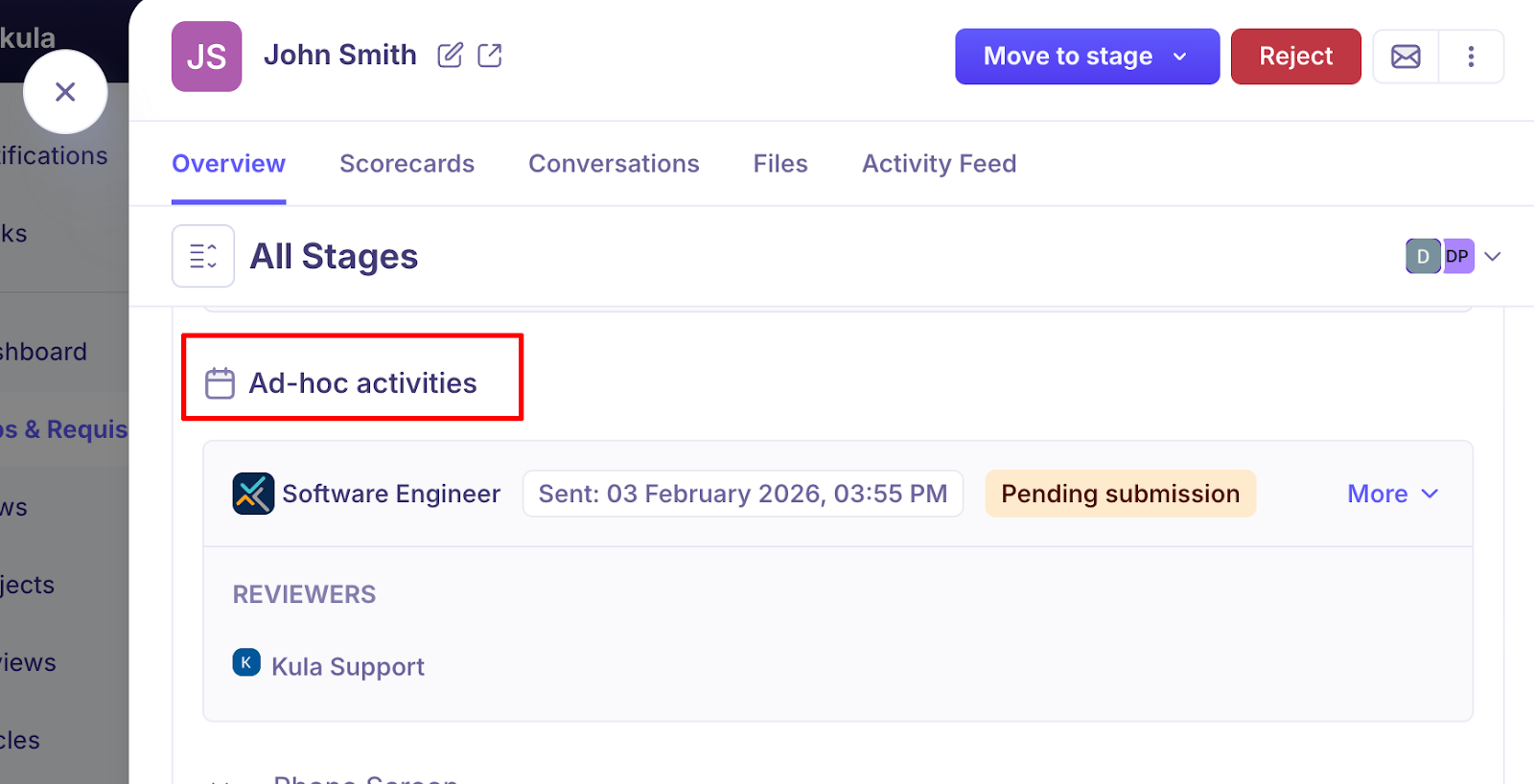Click the Kula Support reviewer avatar
This screenshot has height=784, width=1534.
click(x=246, y=662)
